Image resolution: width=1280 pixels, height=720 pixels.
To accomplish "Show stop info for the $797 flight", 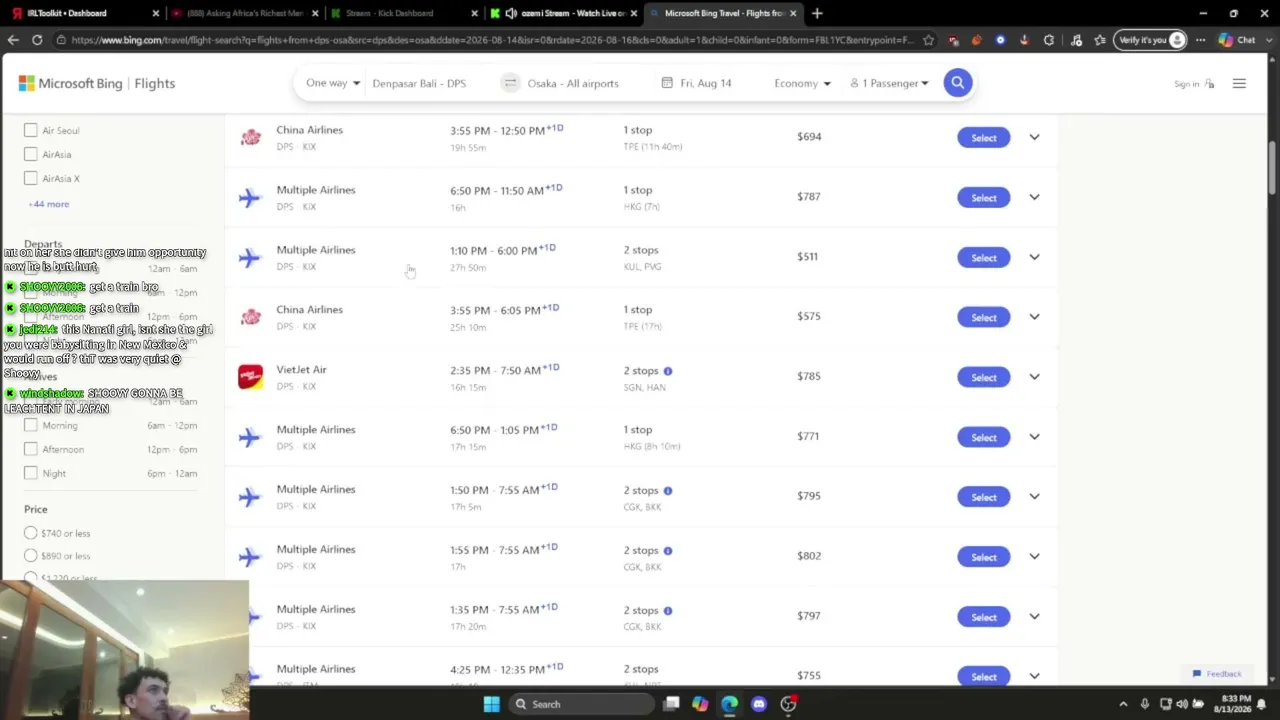I will point(668,611).
